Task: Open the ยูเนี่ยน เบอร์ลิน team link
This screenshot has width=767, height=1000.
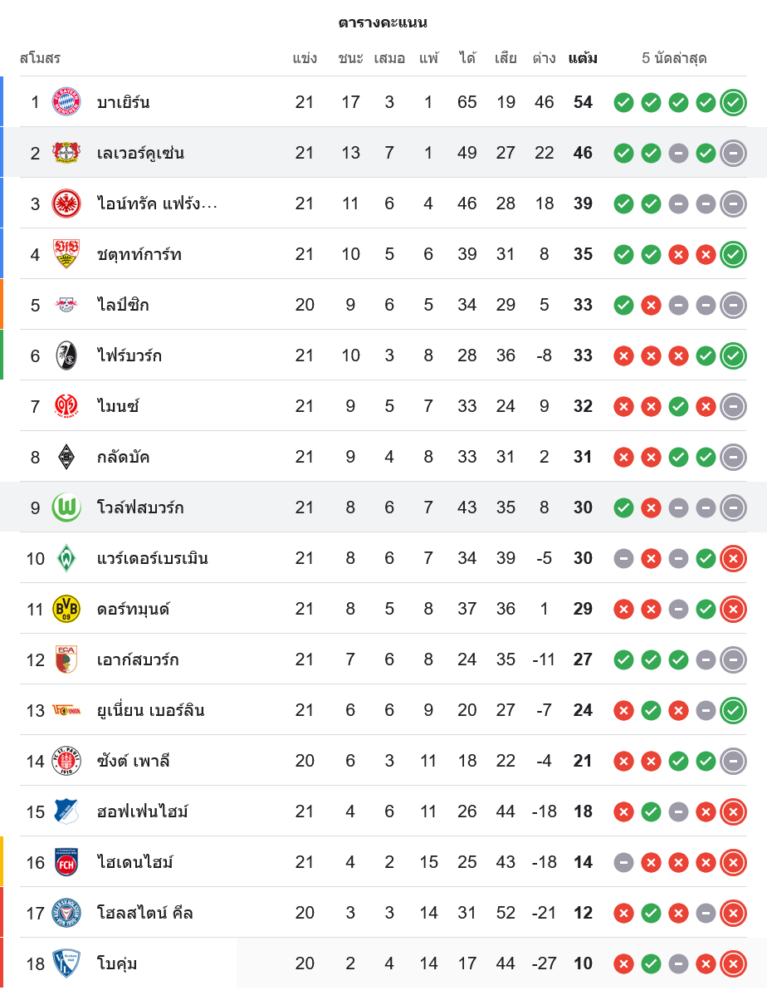Action: pyautogui.click(x=152, y=710)
